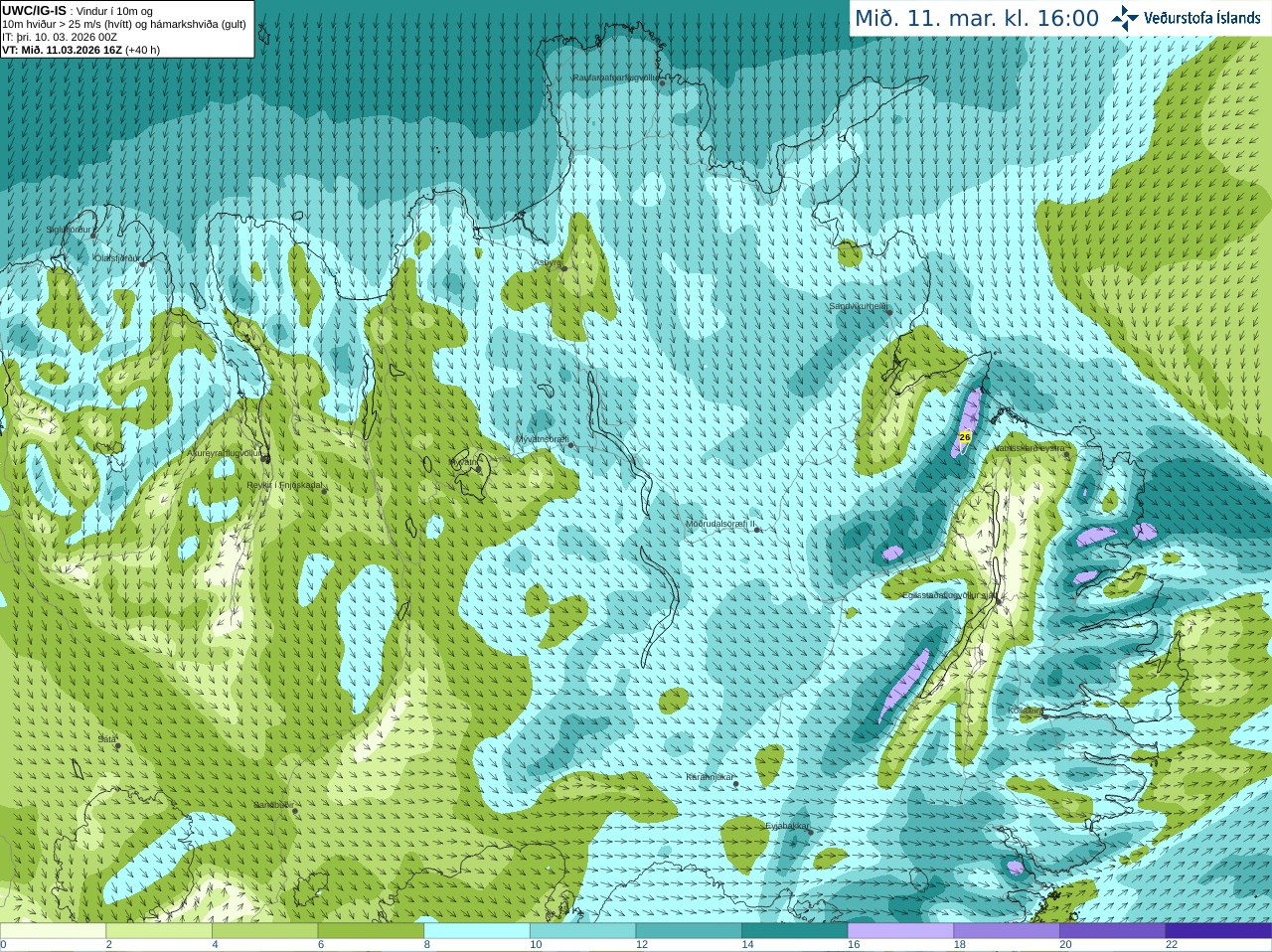1272x952 pixels.
Task: Click the 16–18 m/s lavender swatch
Action: click(901, 931)
